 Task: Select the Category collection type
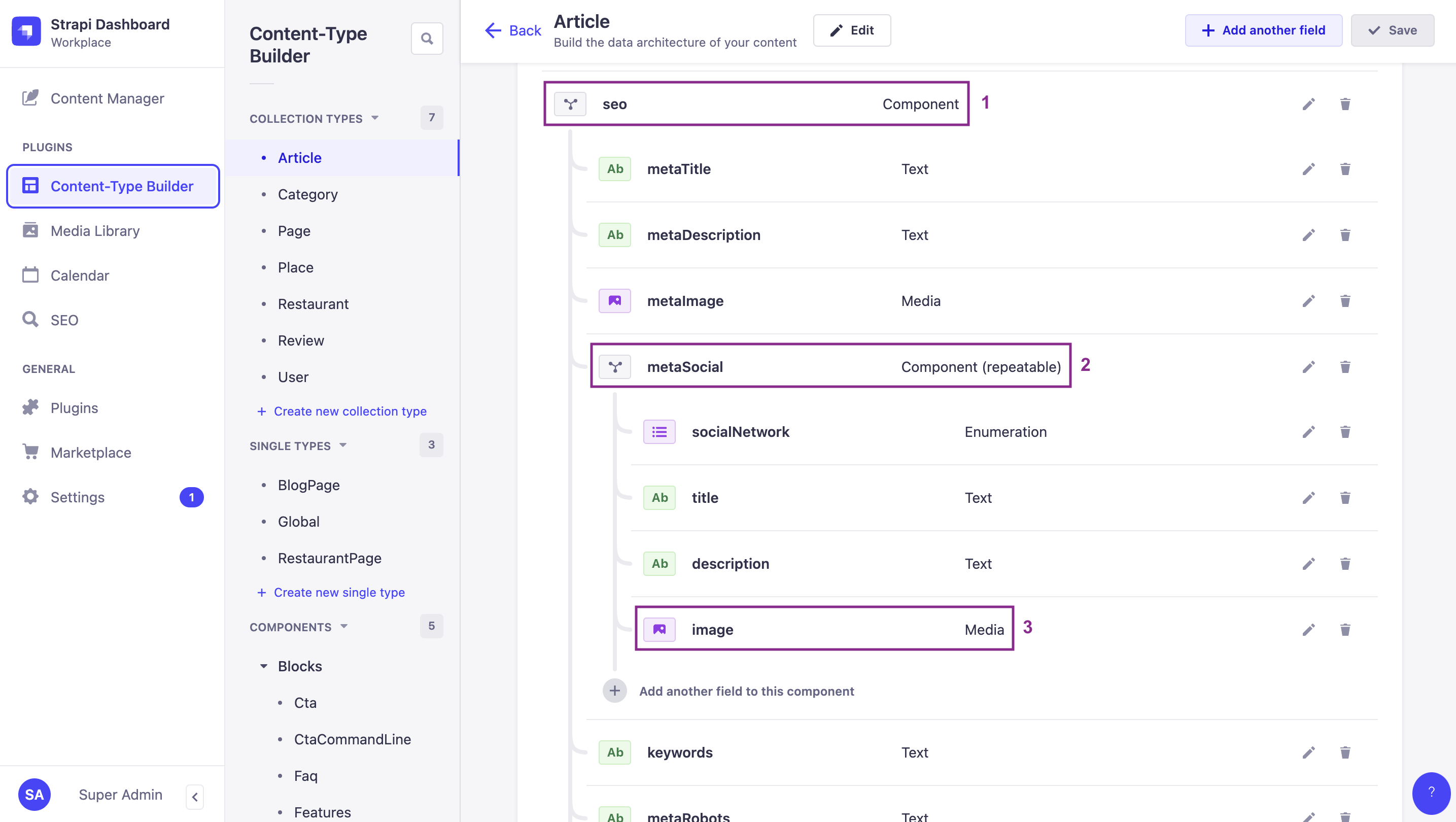point(308,194)
